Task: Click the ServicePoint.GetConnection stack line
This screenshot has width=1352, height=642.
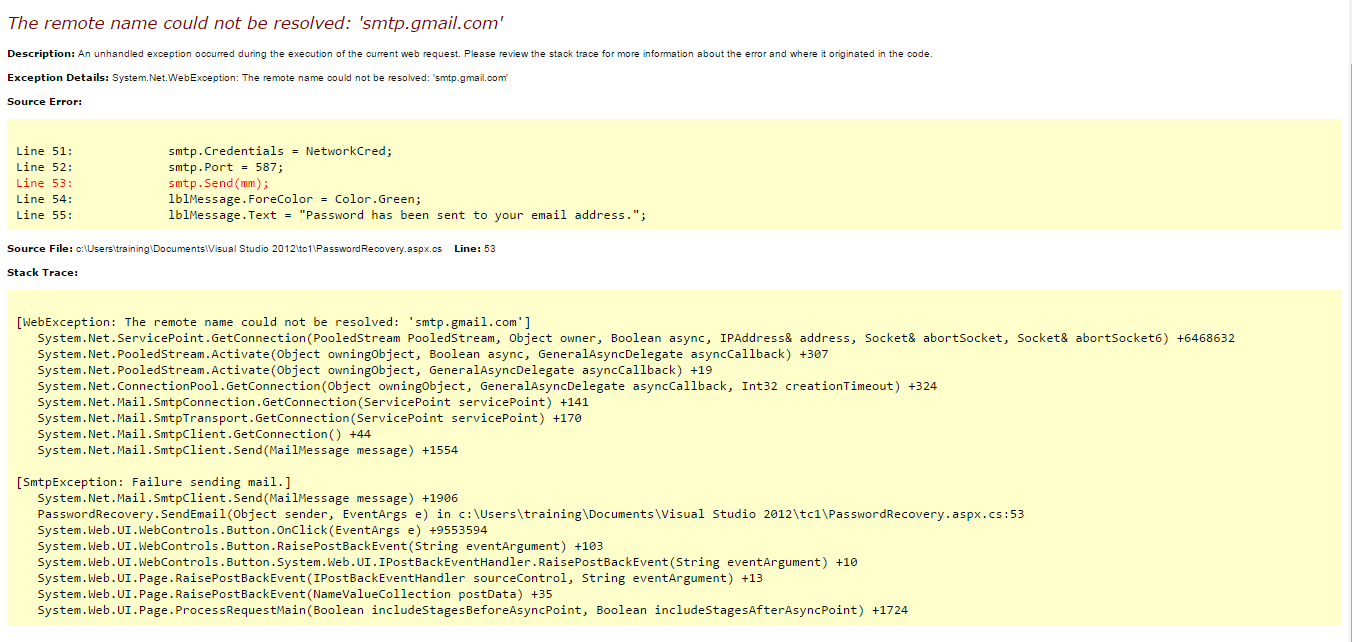Action: pos(636,338)
